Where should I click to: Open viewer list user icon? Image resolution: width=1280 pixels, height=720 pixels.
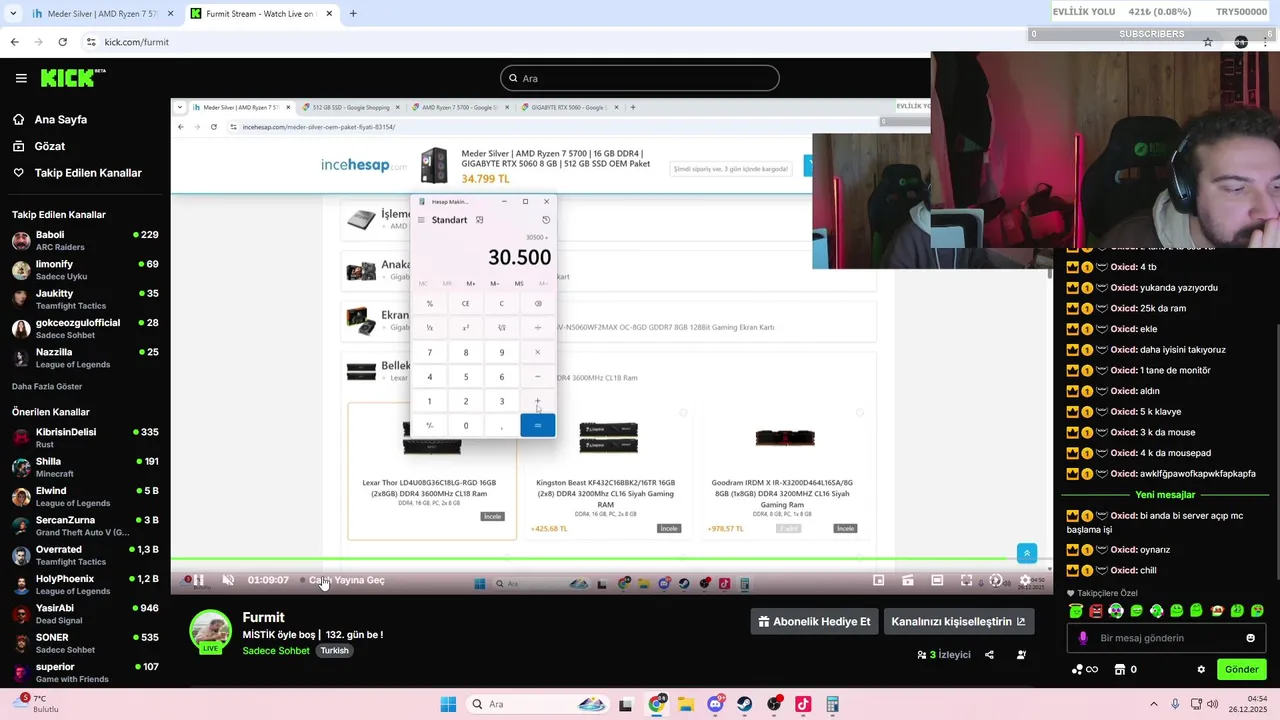(1021, 655)
